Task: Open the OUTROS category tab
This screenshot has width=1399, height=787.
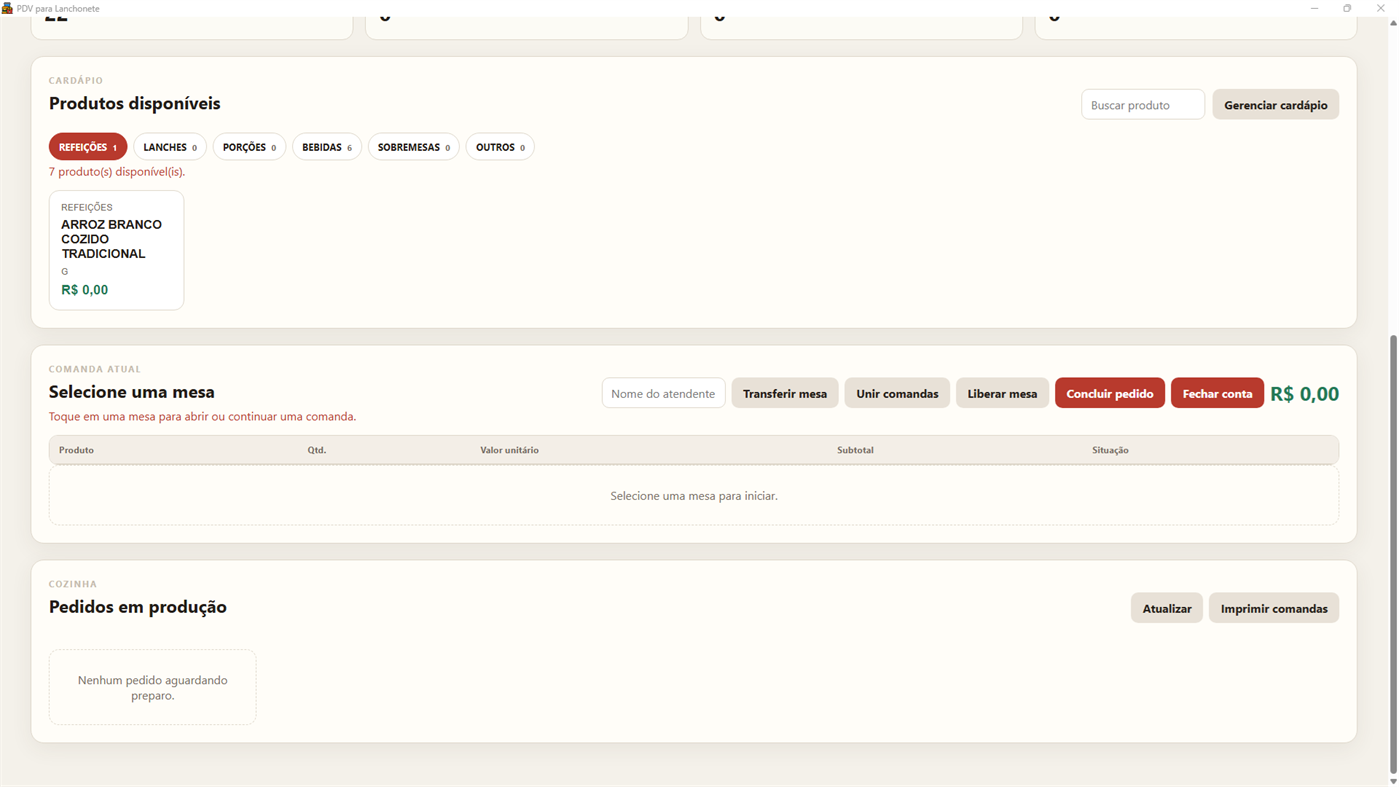Action: pyautogui.click(x=500, y=147)
